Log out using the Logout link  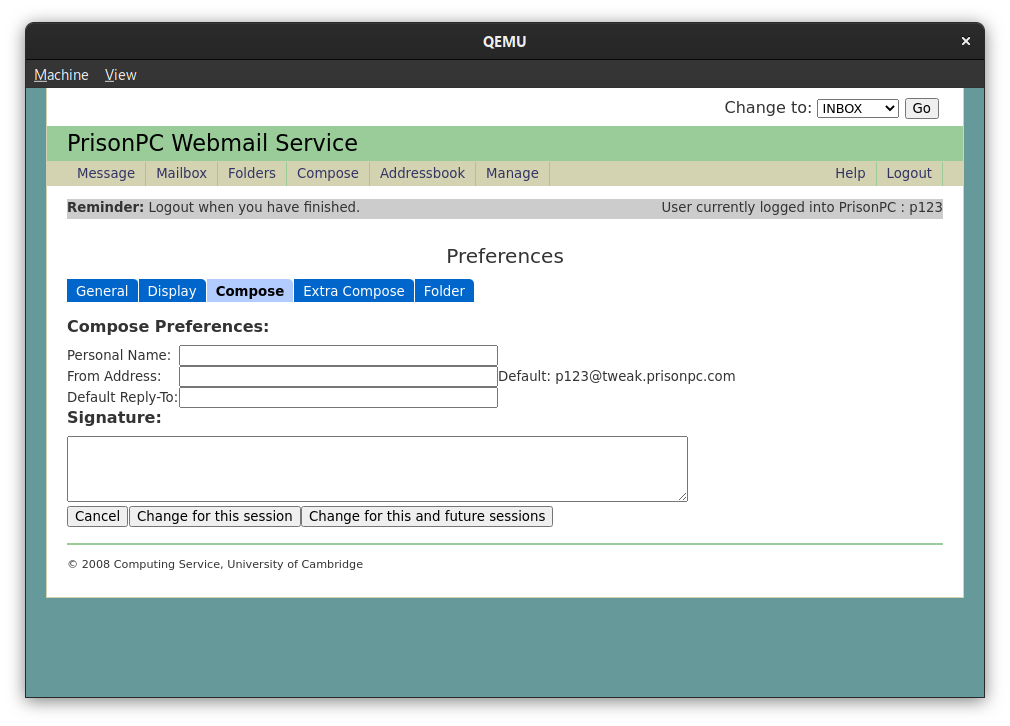coord(909,173)
